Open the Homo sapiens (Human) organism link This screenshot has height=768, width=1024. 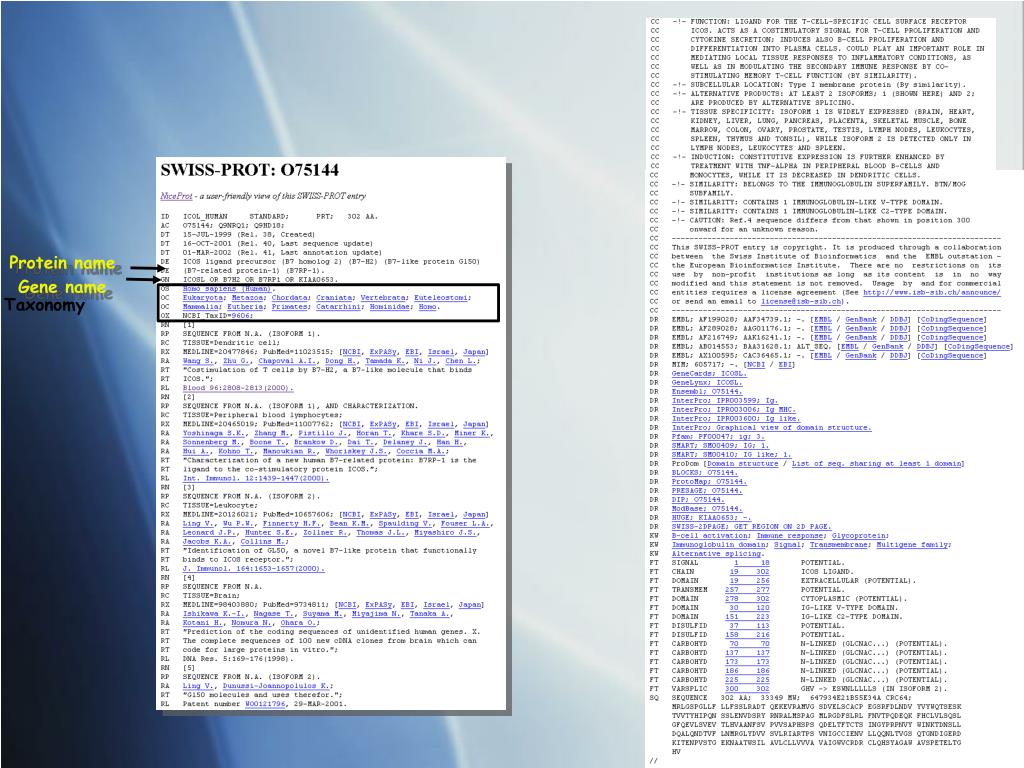(227, 289)
